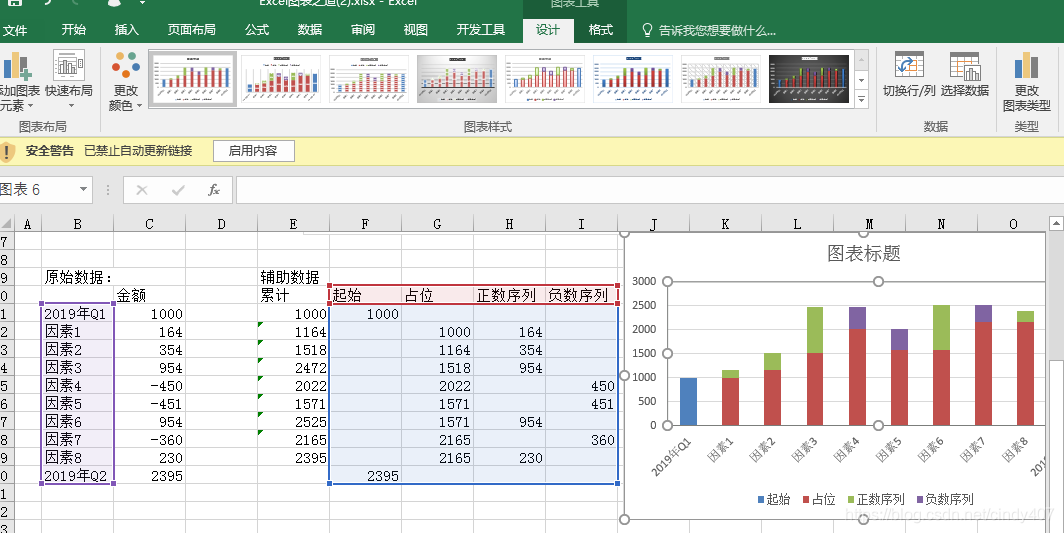Open the 文件 tab
This screenshot has width=1064, height=533.
(15, 31)
